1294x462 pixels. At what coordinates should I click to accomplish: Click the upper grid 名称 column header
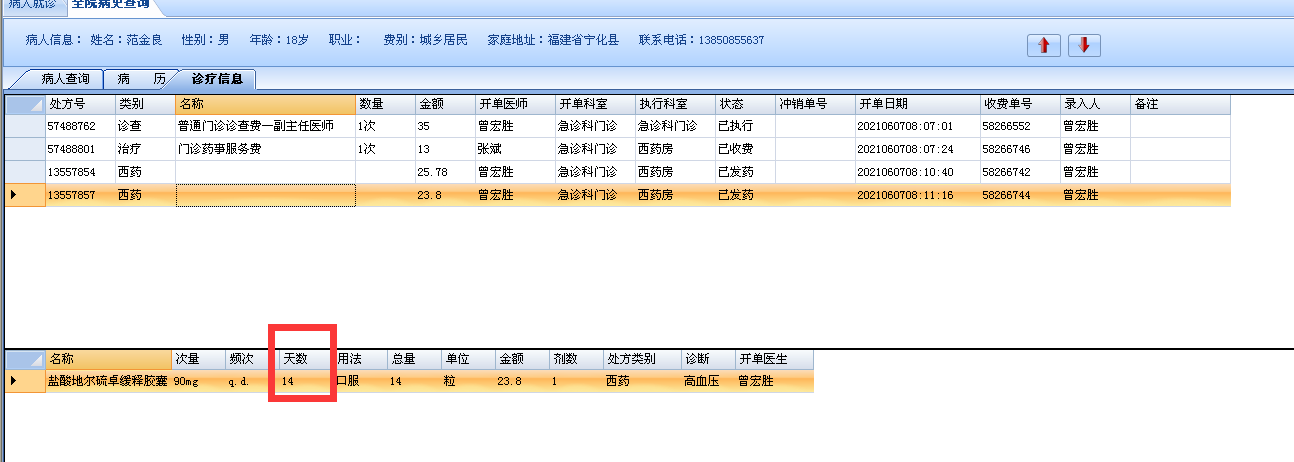(265, 104)
